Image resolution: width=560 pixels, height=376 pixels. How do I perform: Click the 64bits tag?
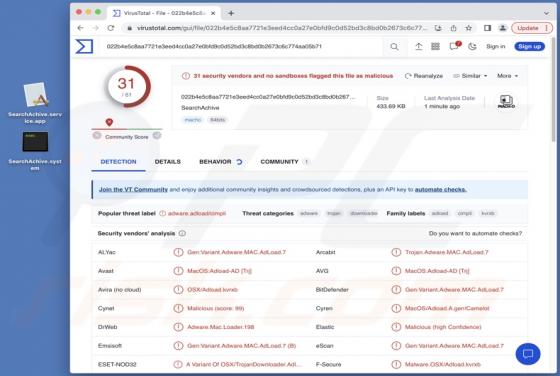pyautogui.click(x=218, y=120)
